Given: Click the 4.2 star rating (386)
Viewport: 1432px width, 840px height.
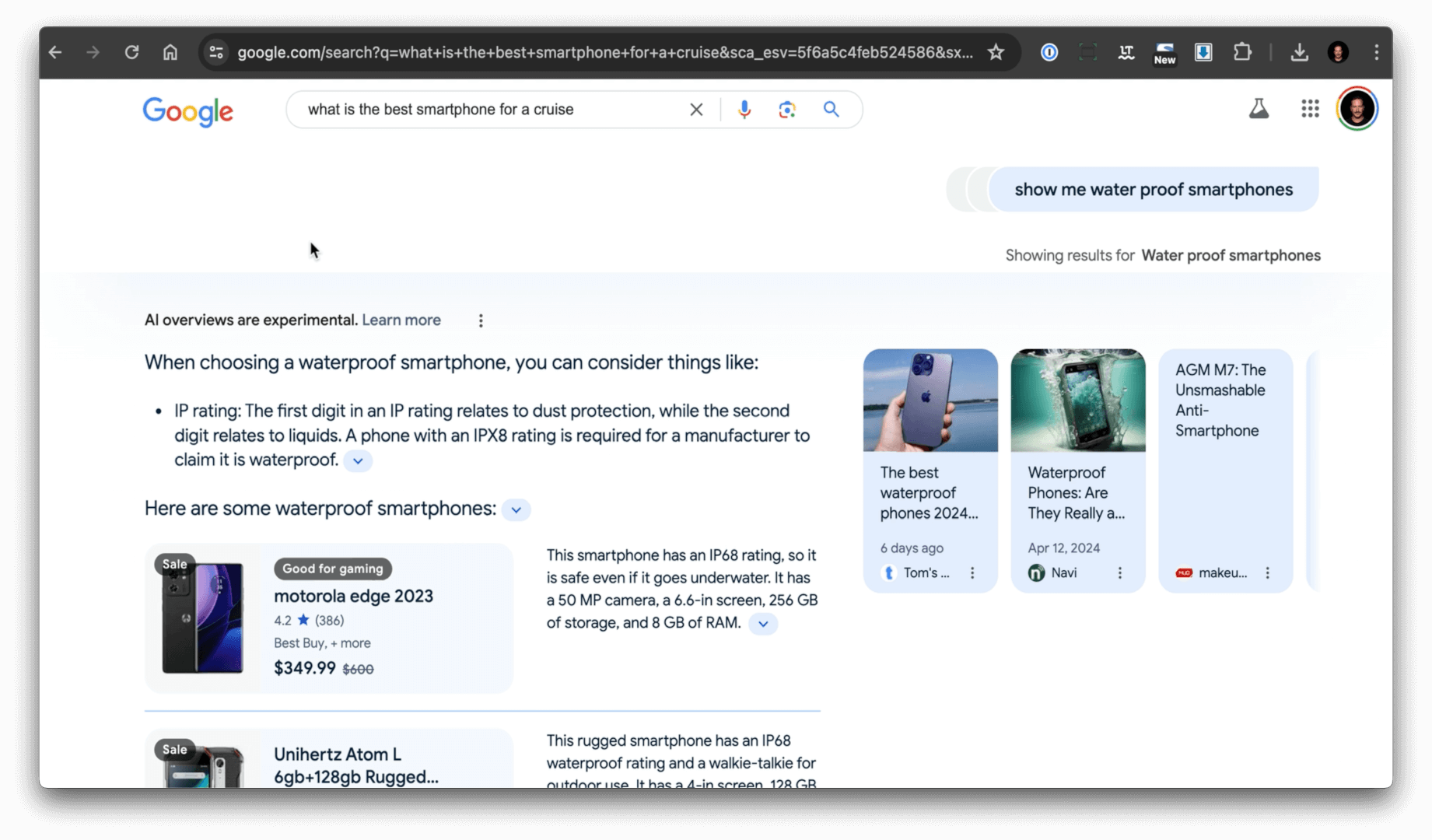Looking at the screenshot, I should 309,621.
